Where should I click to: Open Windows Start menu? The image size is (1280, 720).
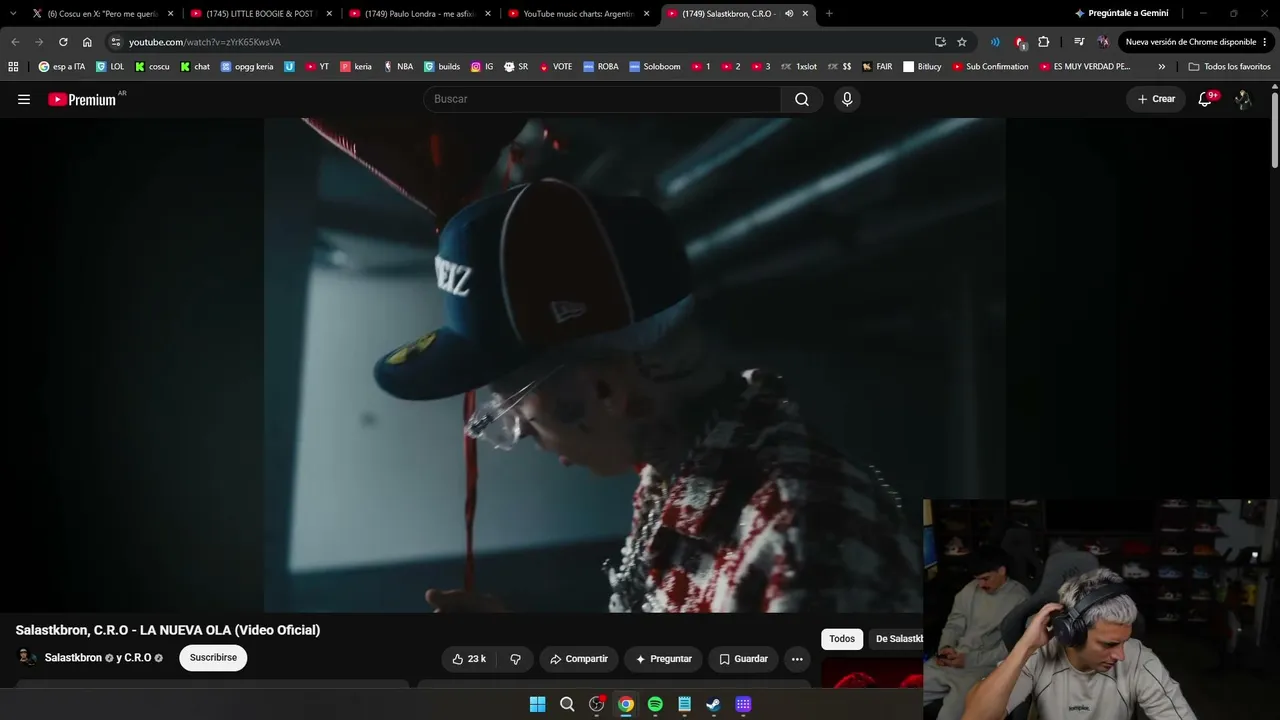[x=537, y=704]
